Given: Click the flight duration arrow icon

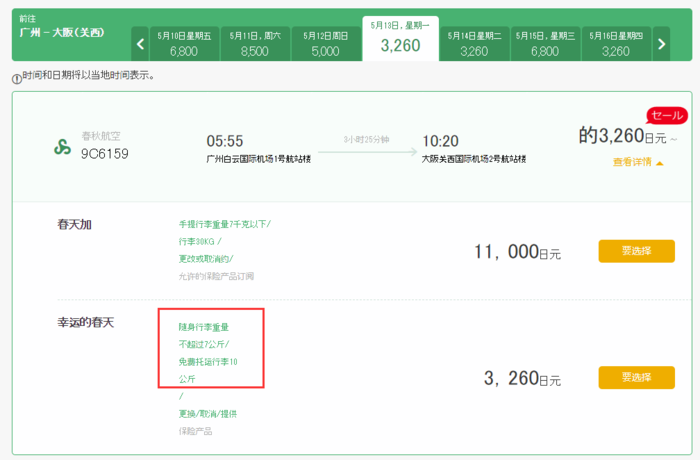Looking at the screenshot, I should 379,152.
